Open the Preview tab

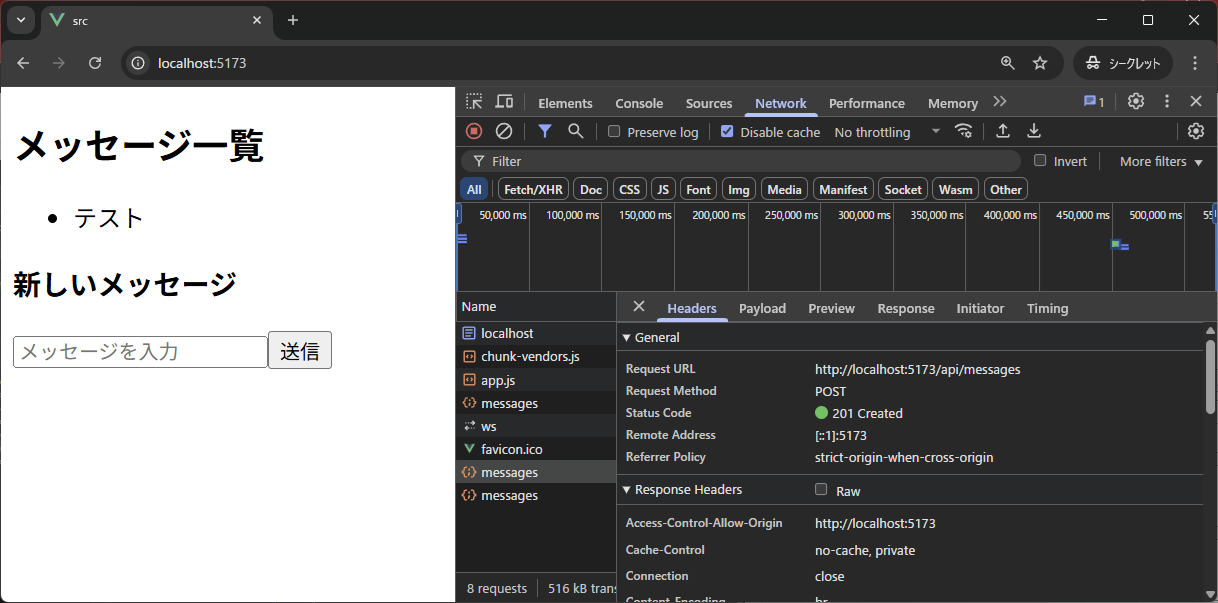[831, 308]
